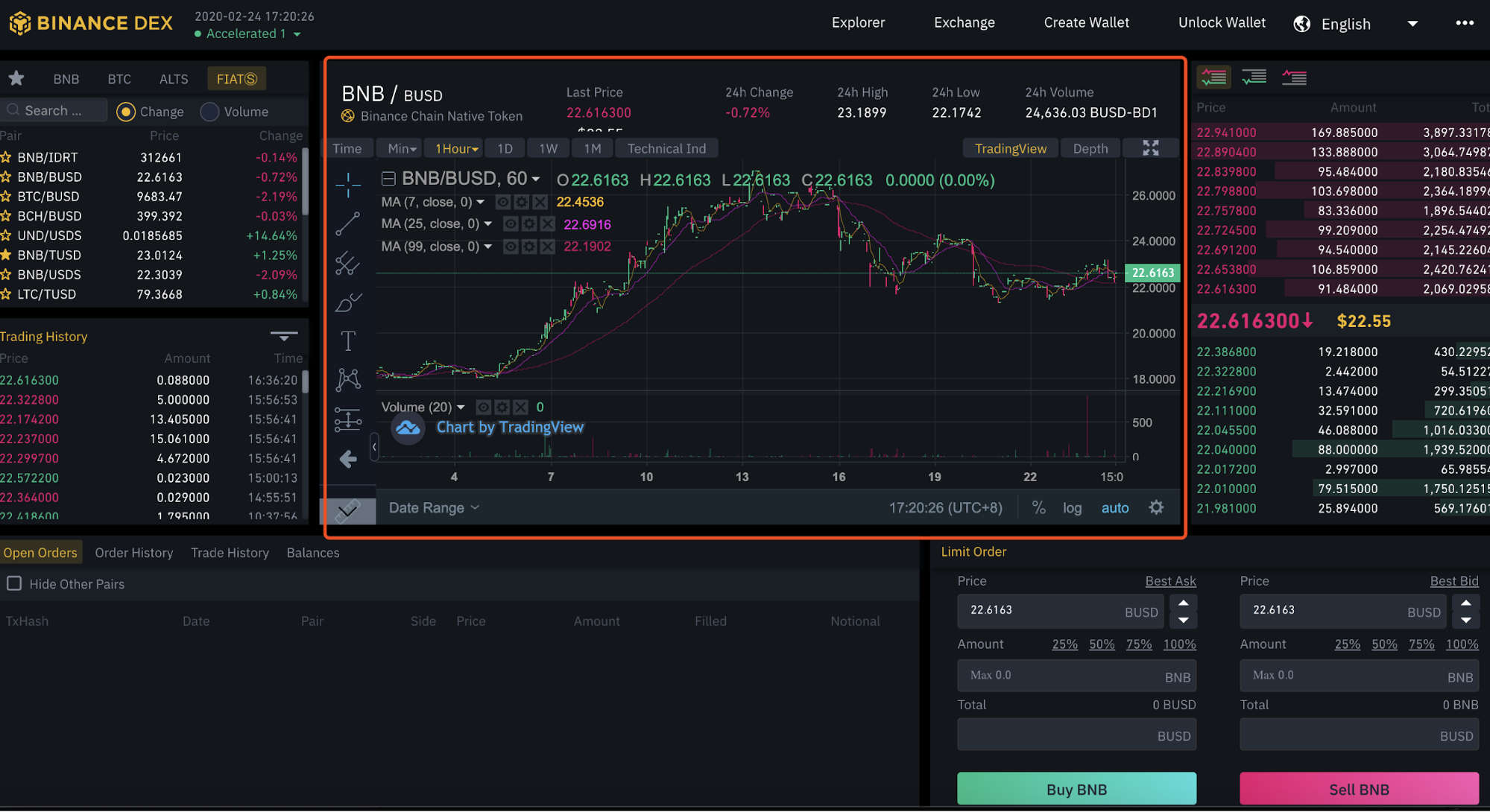The image size is (1490, 812).
Task: Click the Buy BNB button
Action: (1076, 789)
